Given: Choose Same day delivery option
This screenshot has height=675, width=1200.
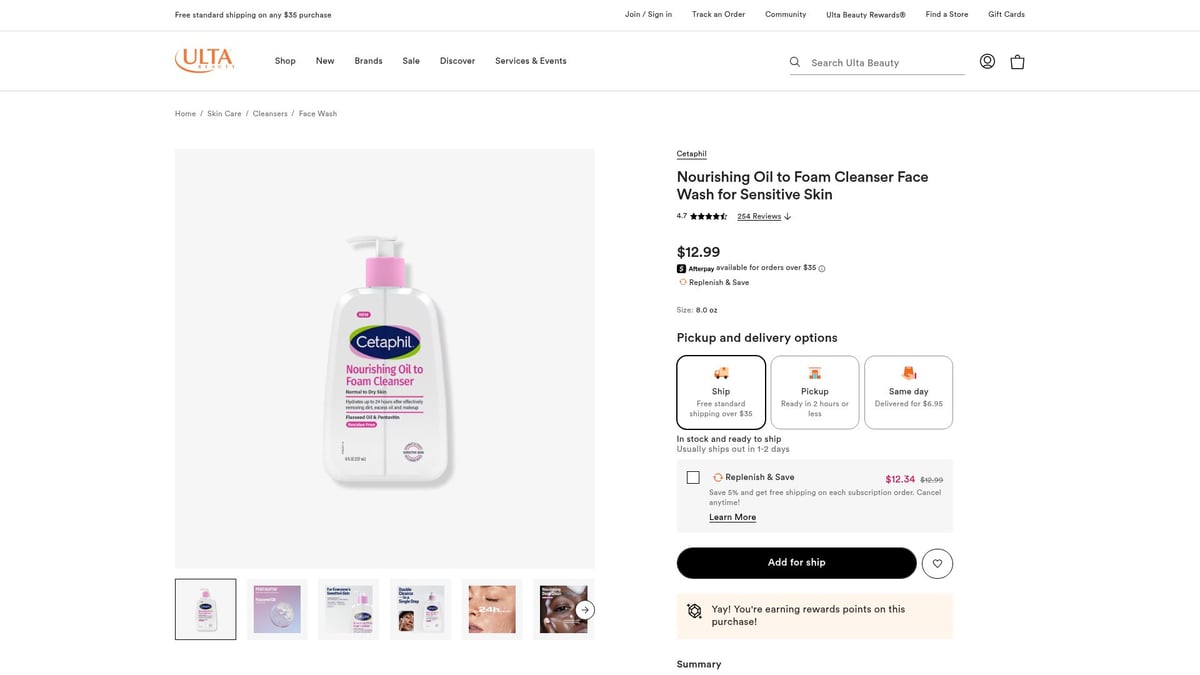Looking at the screenshot, I should coord(908,392).
